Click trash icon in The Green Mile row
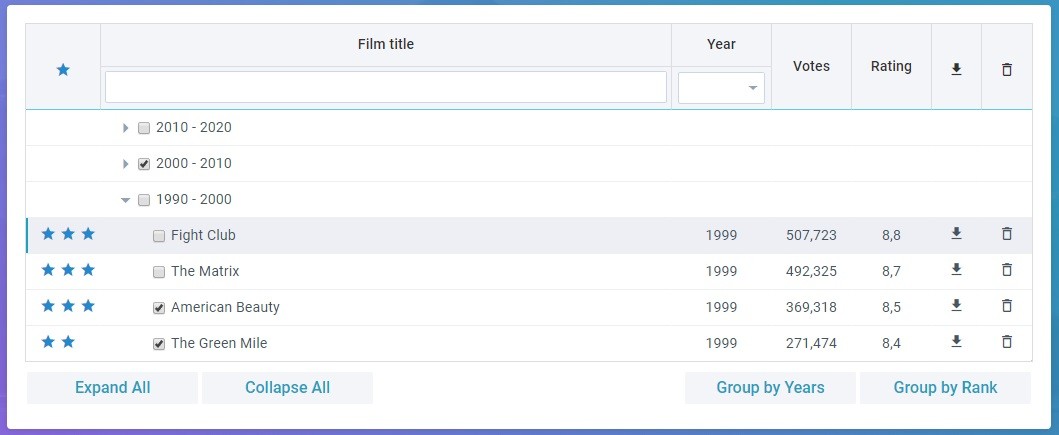Image resolution: width=1059 pixels, height=435 pixels. (1006, 342)
